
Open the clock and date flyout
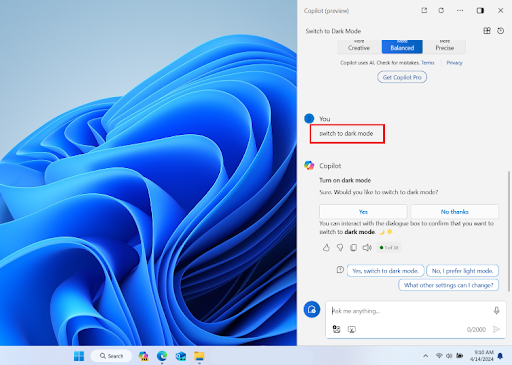482,356
